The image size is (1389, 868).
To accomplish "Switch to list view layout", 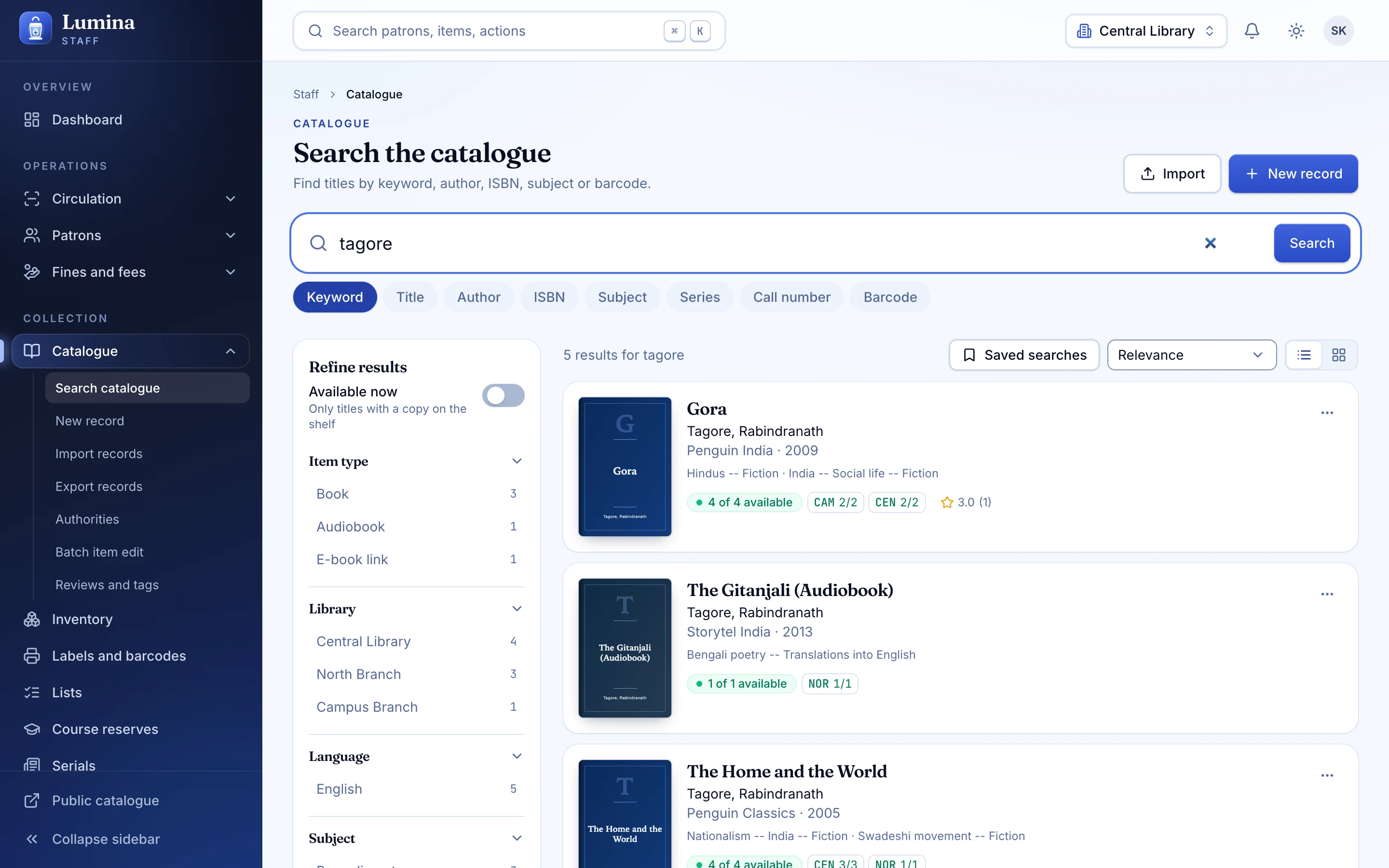I will pos(1304,355).
